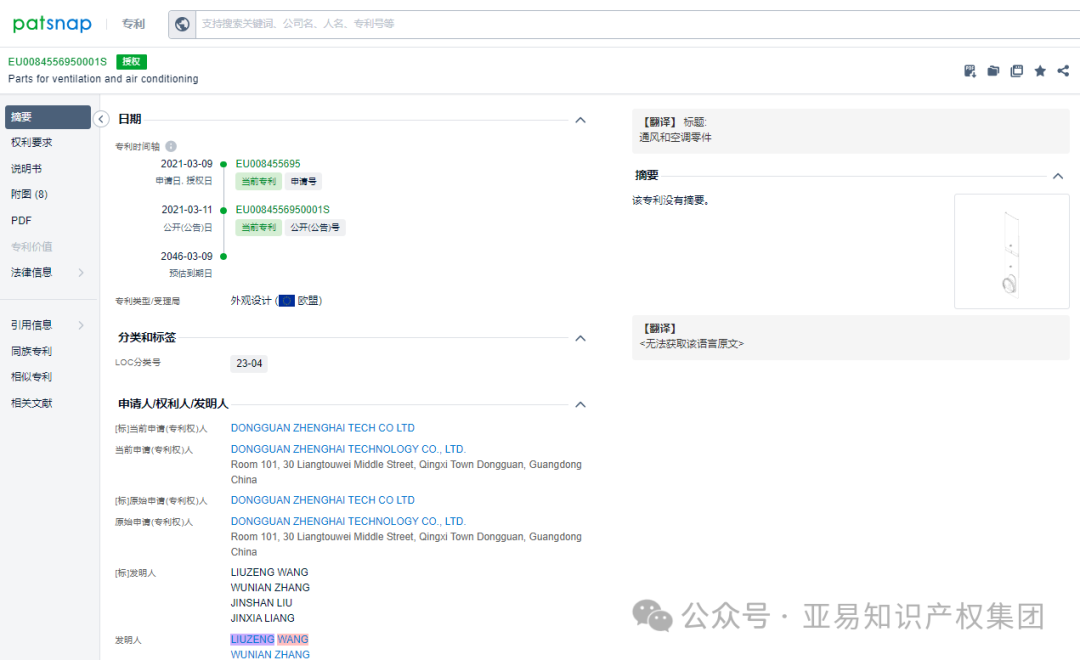Click the star favorite icon
The height and width of the screenshot is (660, 1080).
[x=1040, y=71]
